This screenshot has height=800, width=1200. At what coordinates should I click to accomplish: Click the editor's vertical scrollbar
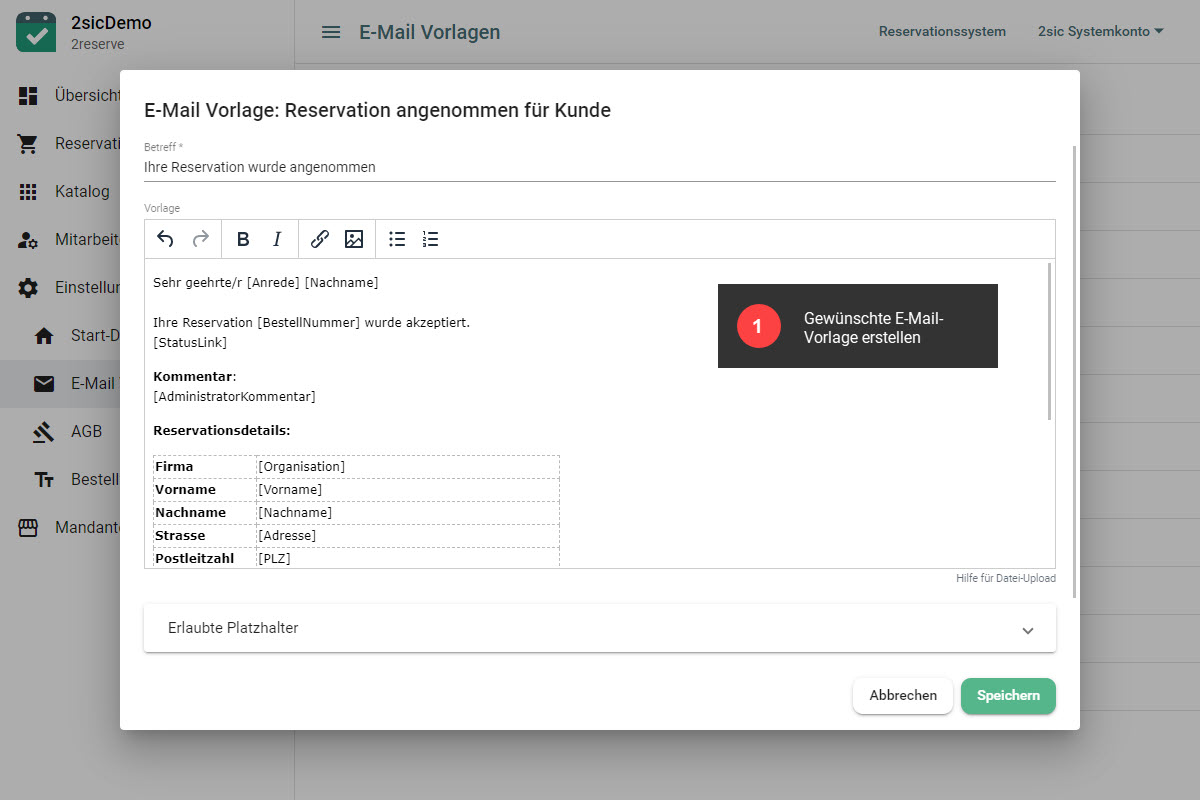[1049, 340]
